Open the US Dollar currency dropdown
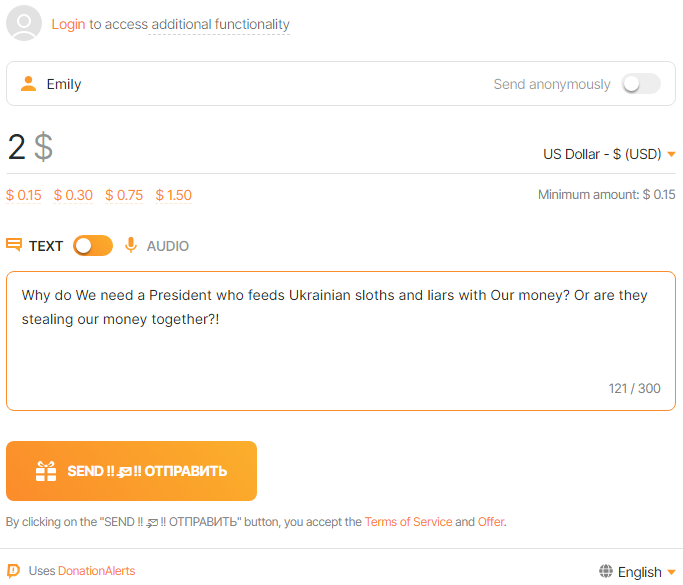This screenshot has width=683, height=585. coord(609,154)
